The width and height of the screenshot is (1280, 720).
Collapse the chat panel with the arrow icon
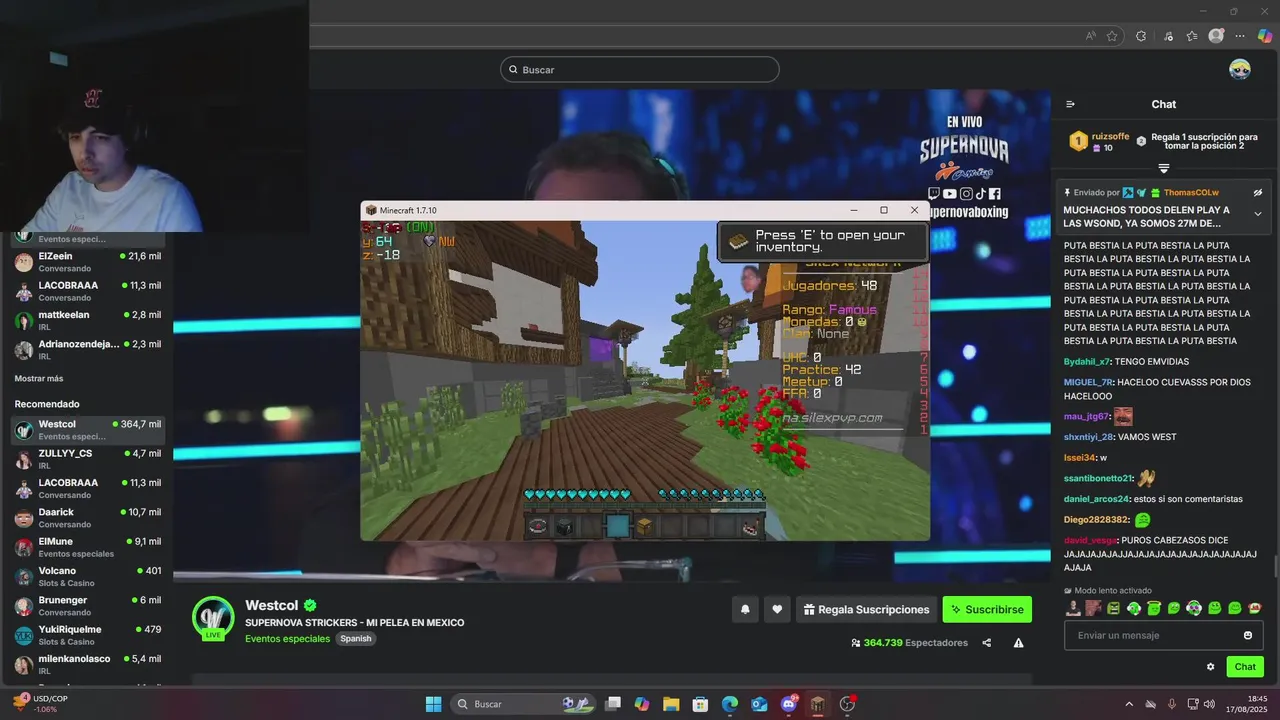pos(1070,104)
